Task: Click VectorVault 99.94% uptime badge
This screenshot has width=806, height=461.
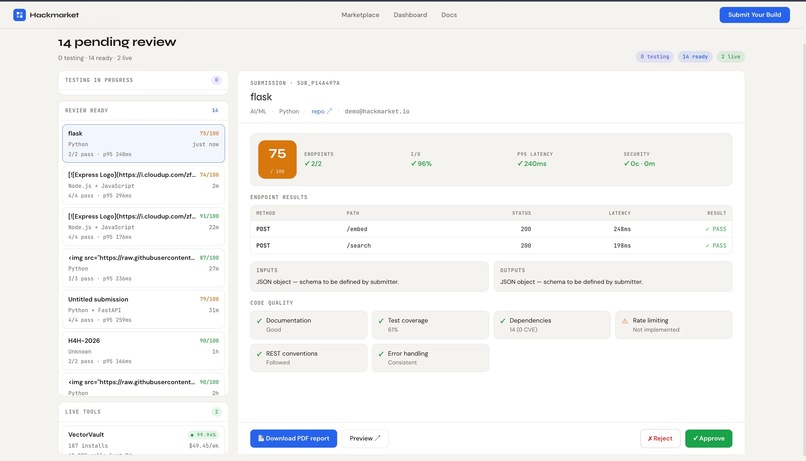Action: 203,435
